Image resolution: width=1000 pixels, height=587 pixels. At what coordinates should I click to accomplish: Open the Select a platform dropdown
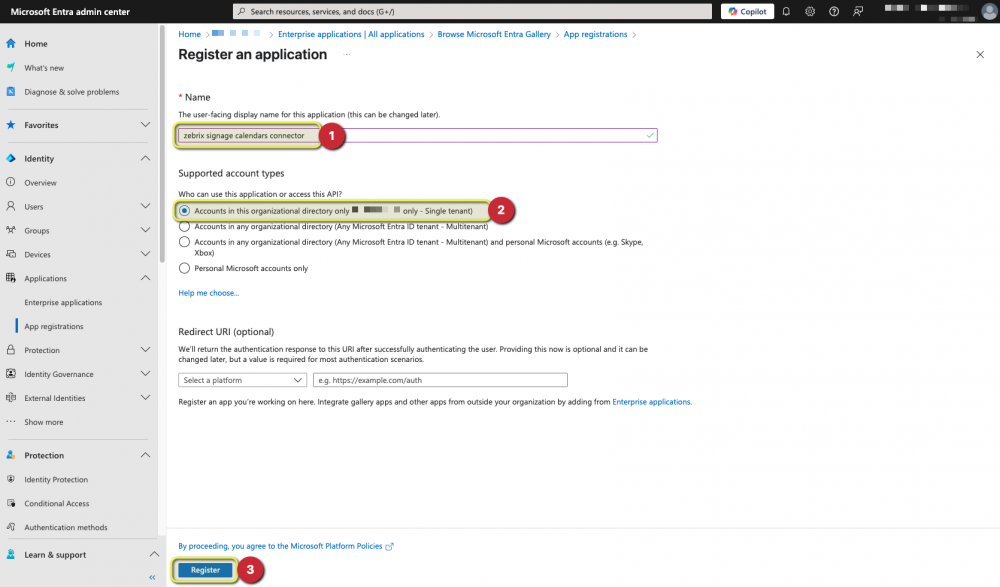point(242,380)
